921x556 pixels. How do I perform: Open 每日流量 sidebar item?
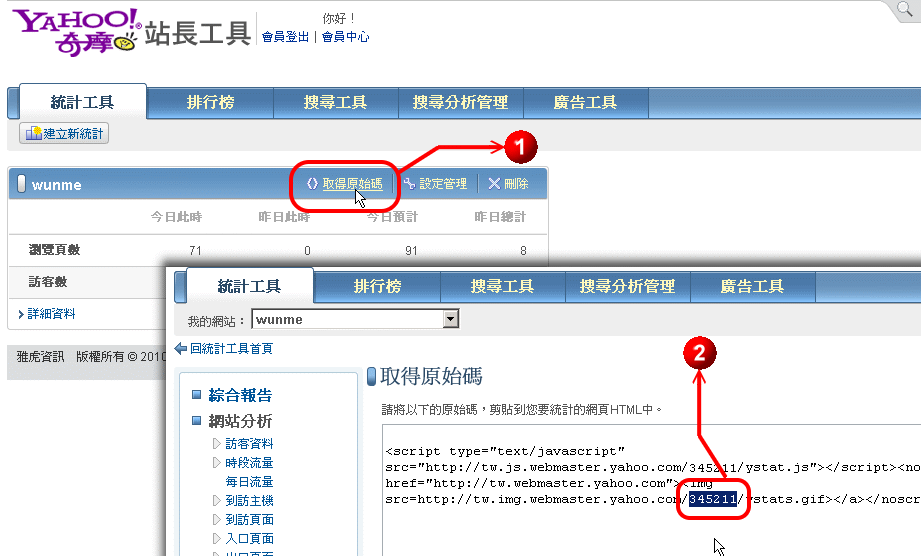pos(249,482)
